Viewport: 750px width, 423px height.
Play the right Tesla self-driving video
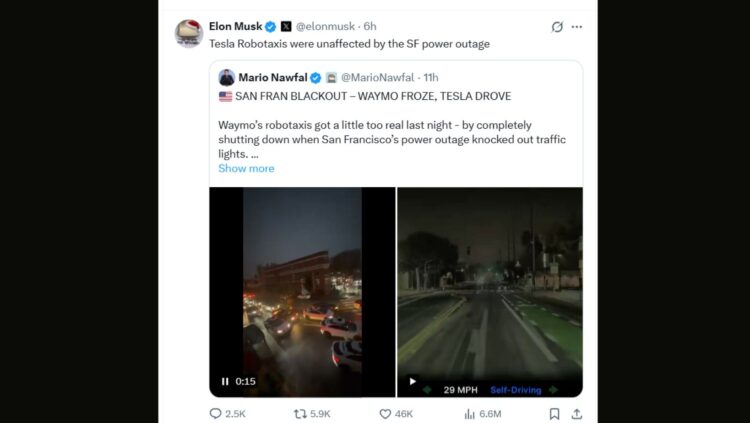tap(412, 381)
